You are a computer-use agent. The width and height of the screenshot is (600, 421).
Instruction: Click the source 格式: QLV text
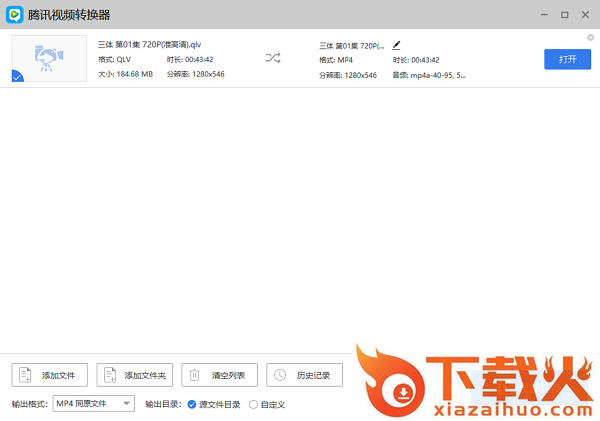tap(114, 59)
